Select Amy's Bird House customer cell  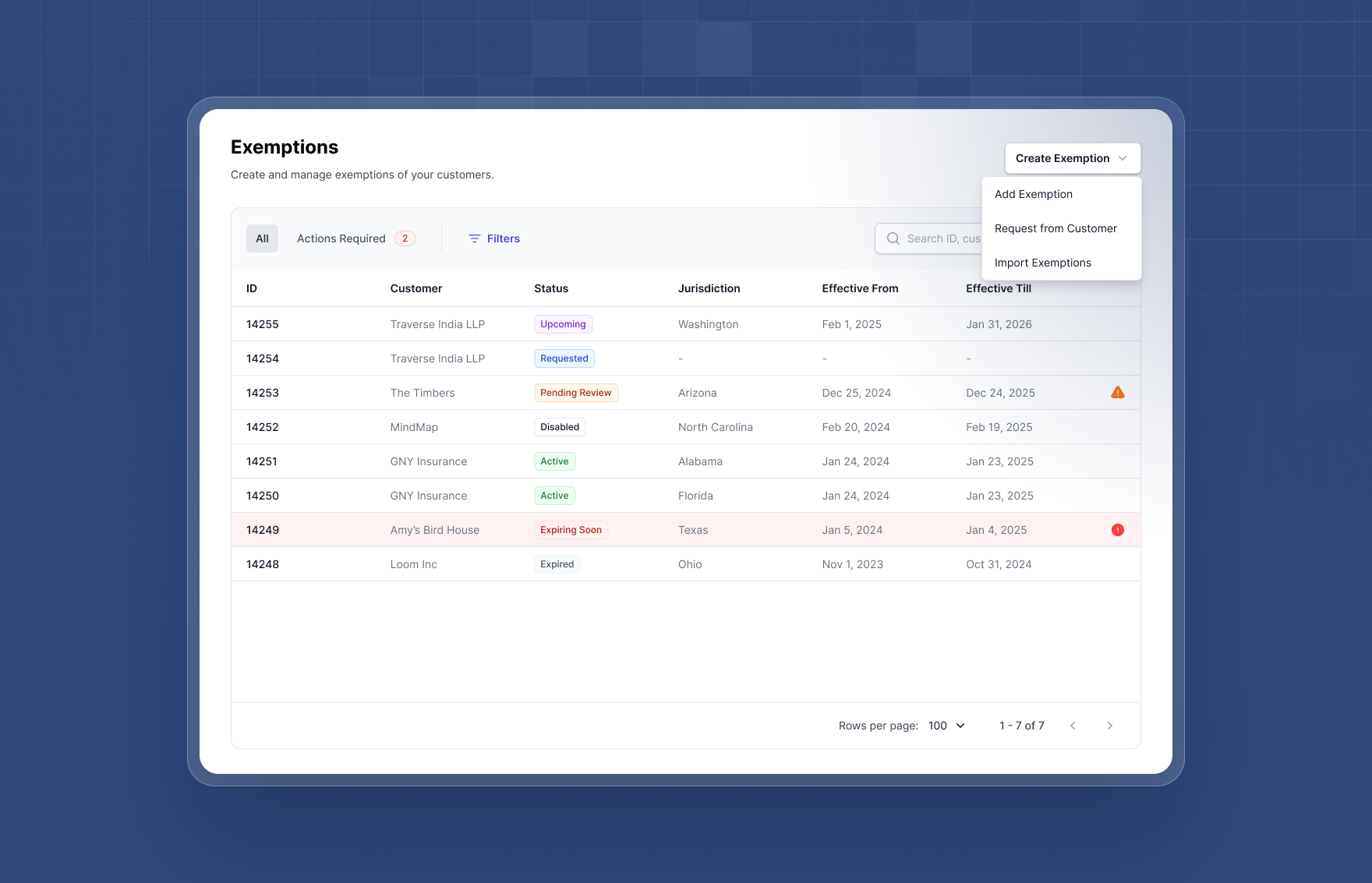click(435, 530)
